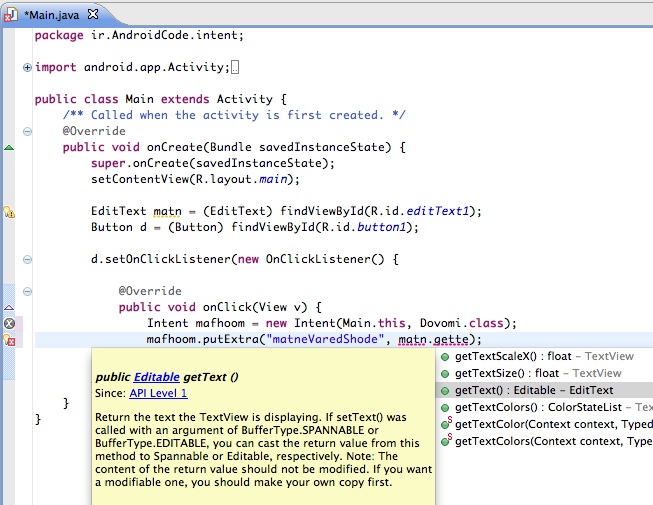The height and width of the screenshot is (505, 653).
Task: Expand the folded import statements
Action: pos(27,68)
